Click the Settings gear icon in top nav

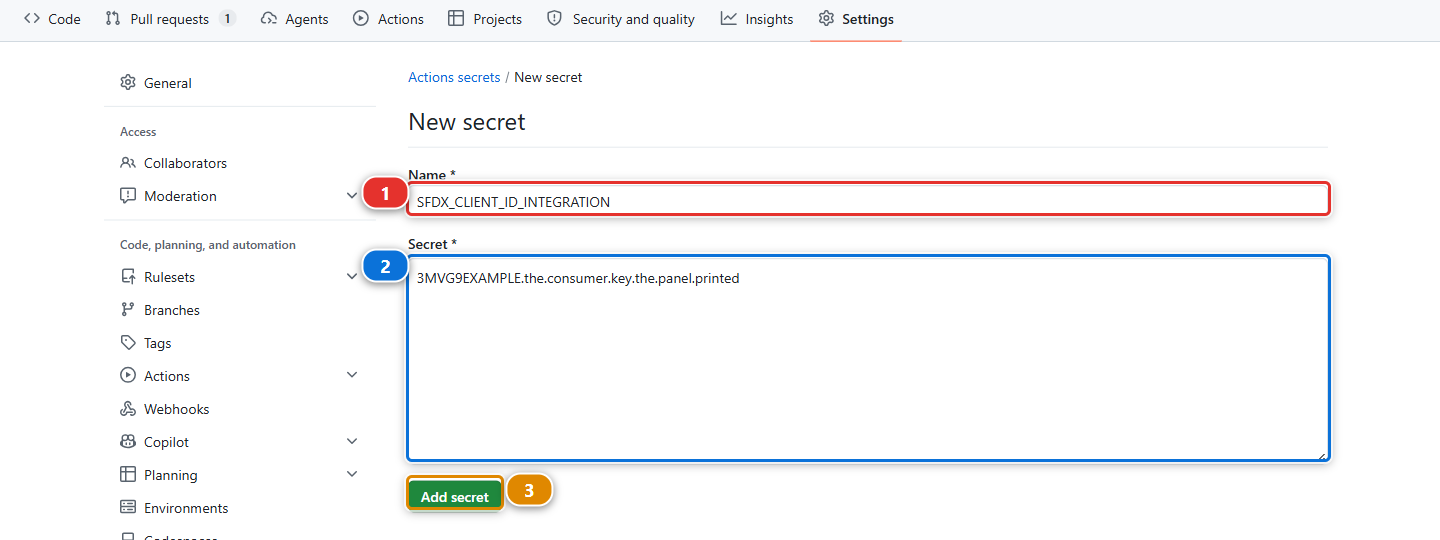(826, 19)
